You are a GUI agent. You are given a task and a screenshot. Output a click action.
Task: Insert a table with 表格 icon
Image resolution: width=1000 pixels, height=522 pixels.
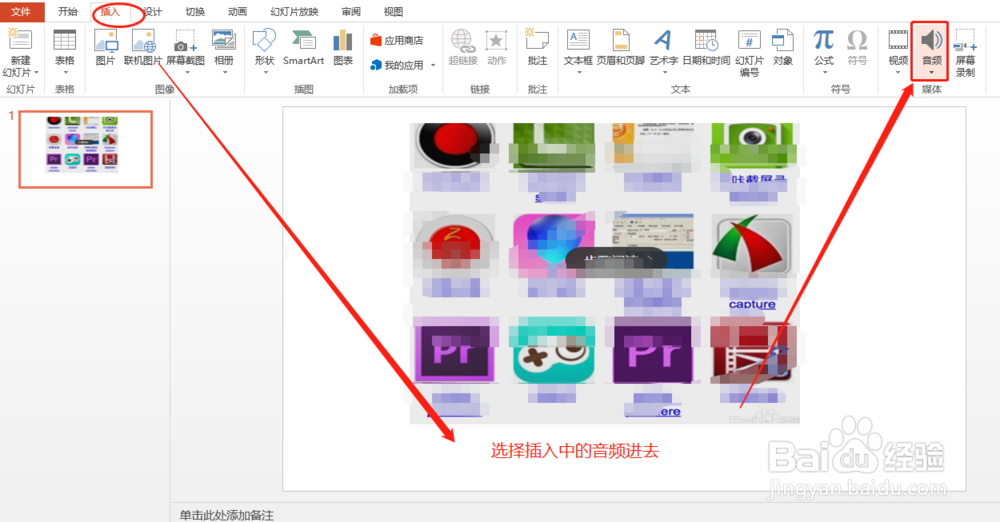(x=64, y=40)
